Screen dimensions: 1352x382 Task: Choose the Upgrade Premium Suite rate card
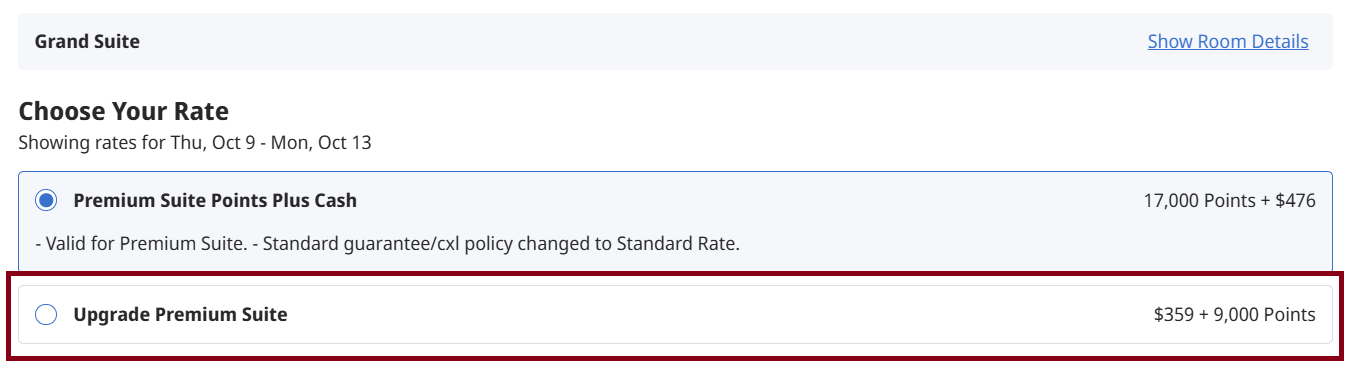point(675,315)
